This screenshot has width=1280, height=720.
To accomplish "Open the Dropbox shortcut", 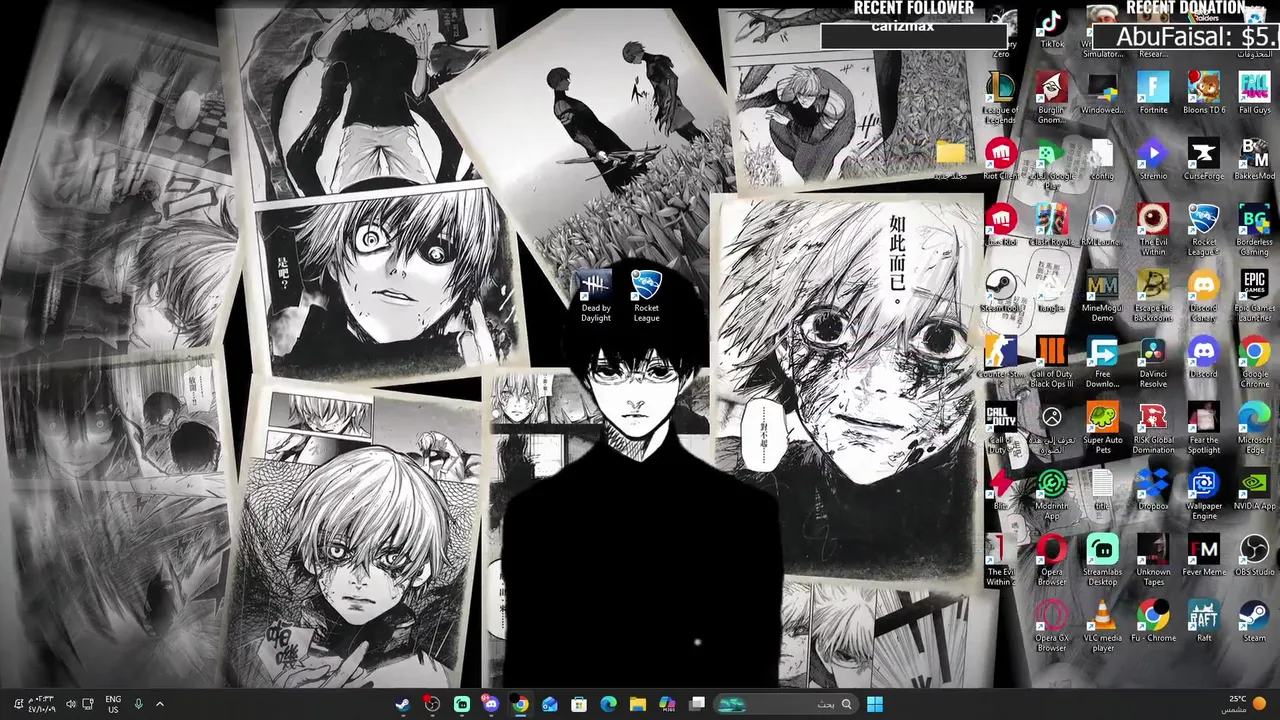I will click(1153, 488).
